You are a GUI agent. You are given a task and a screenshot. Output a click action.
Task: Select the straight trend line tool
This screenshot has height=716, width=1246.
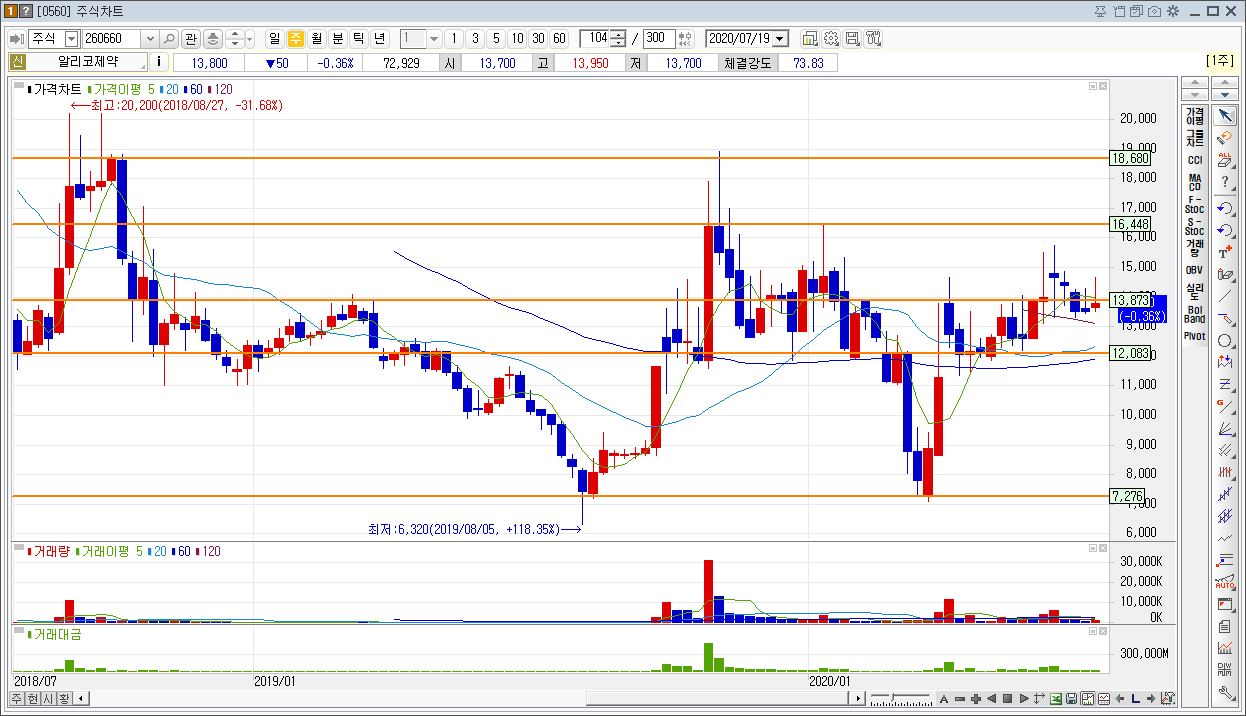coord(1225,296)
